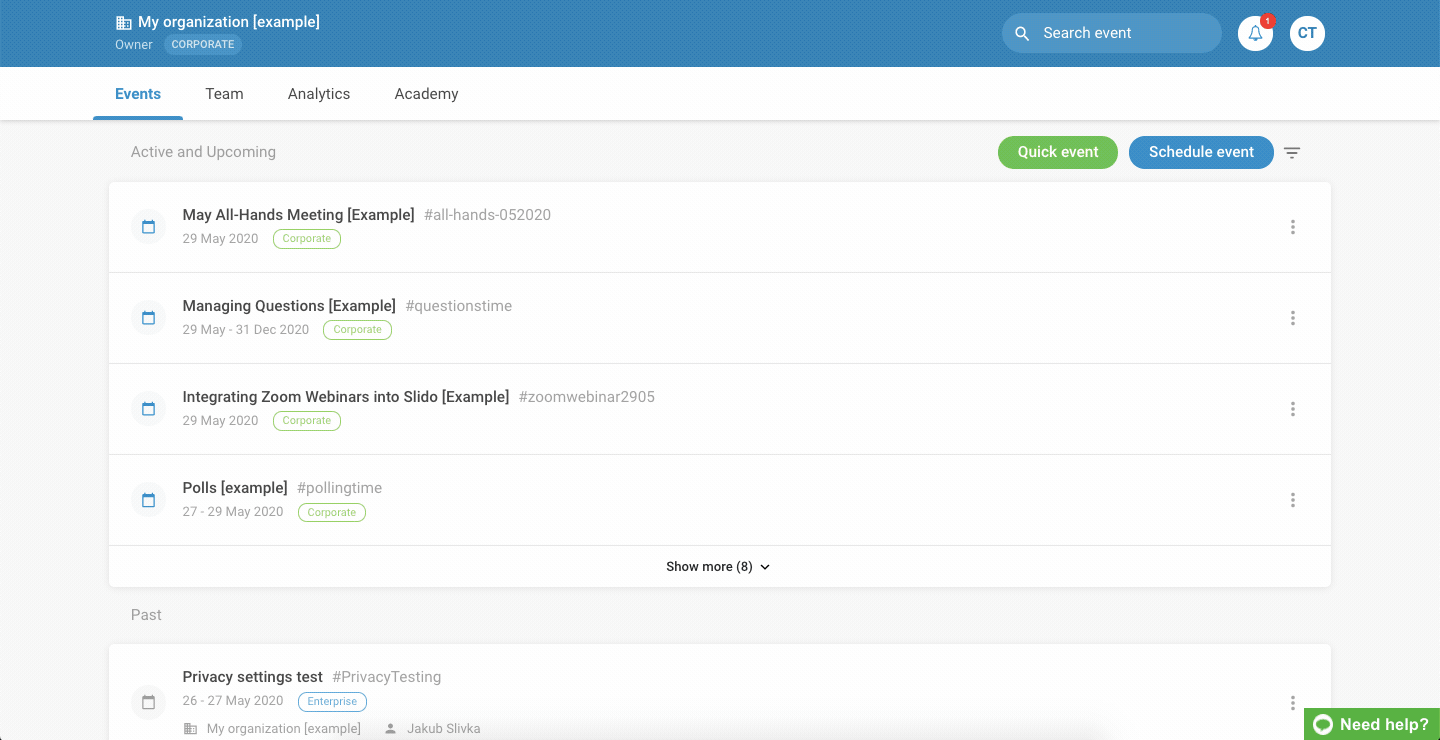Click the #PrivacyTesting event code

click(386, 677)
